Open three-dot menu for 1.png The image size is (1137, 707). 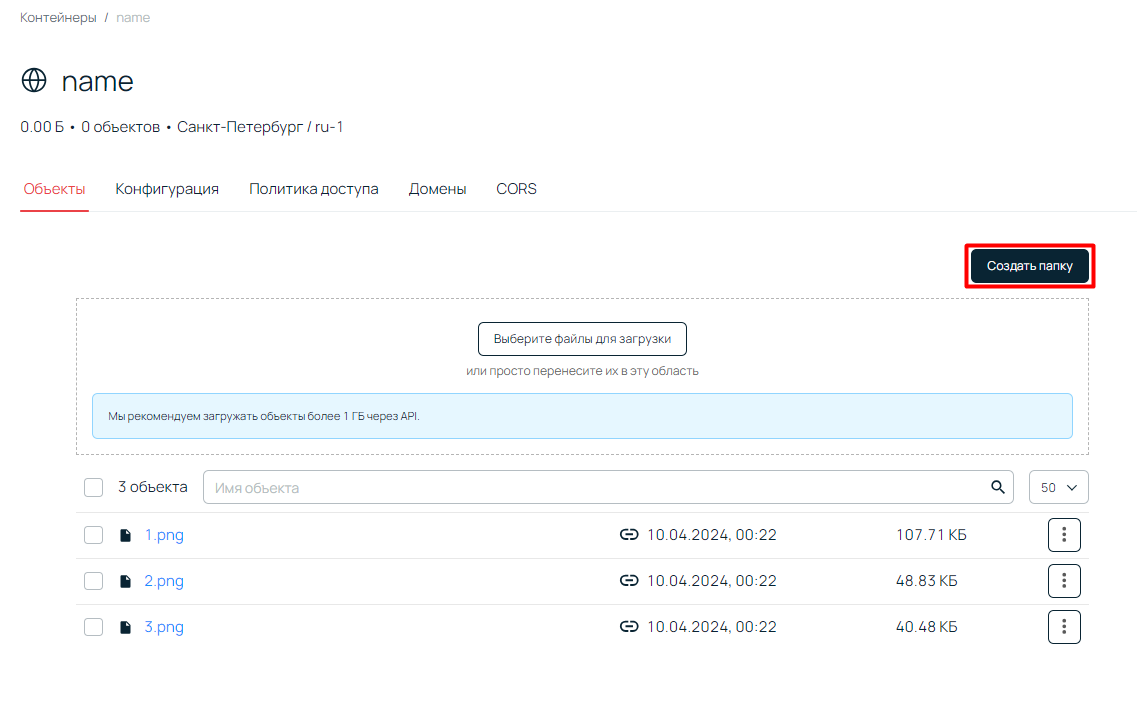tap(1064, 535)
